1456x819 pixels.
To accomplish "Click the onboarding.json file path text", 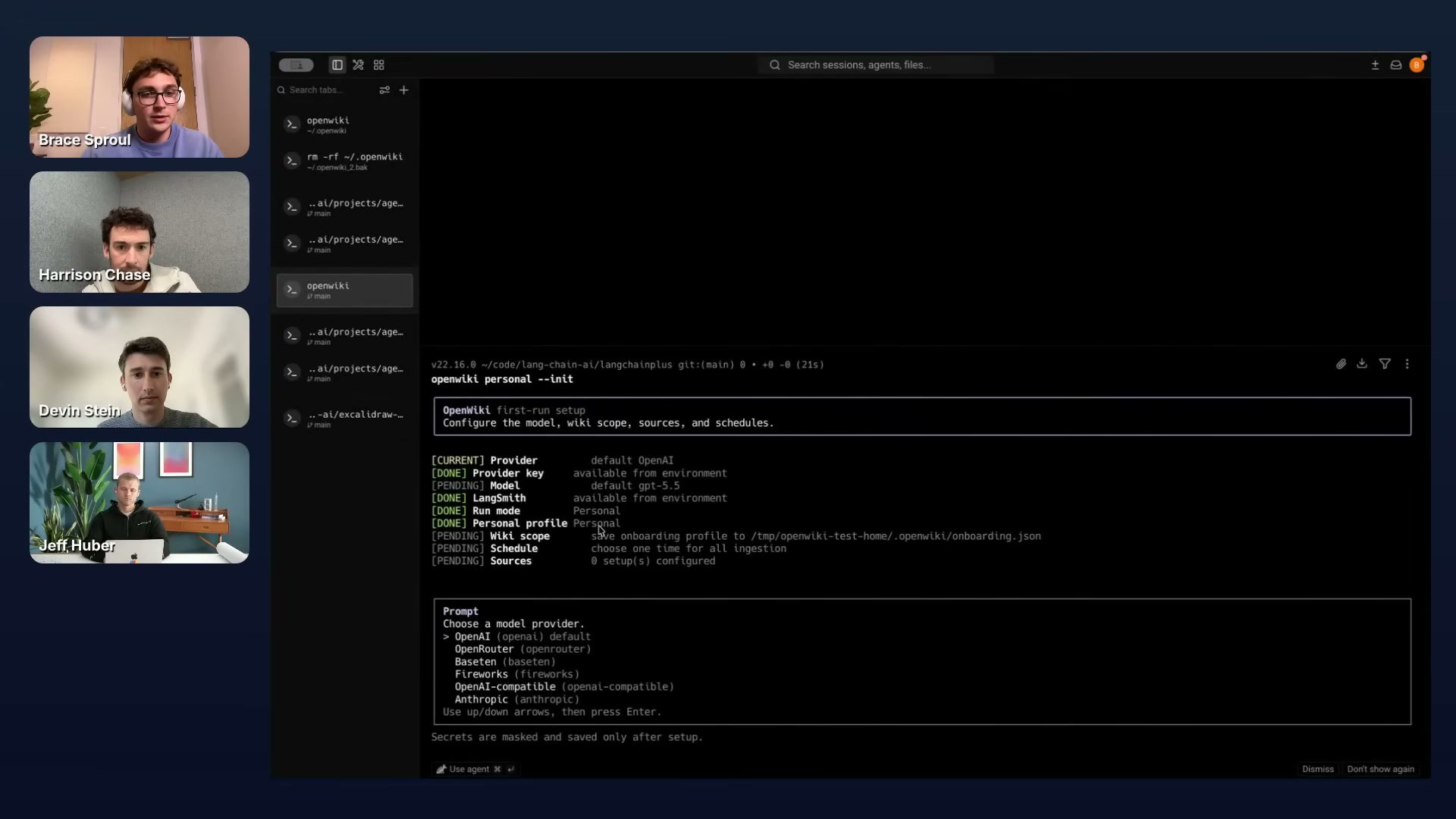I will tap(896, 536).
